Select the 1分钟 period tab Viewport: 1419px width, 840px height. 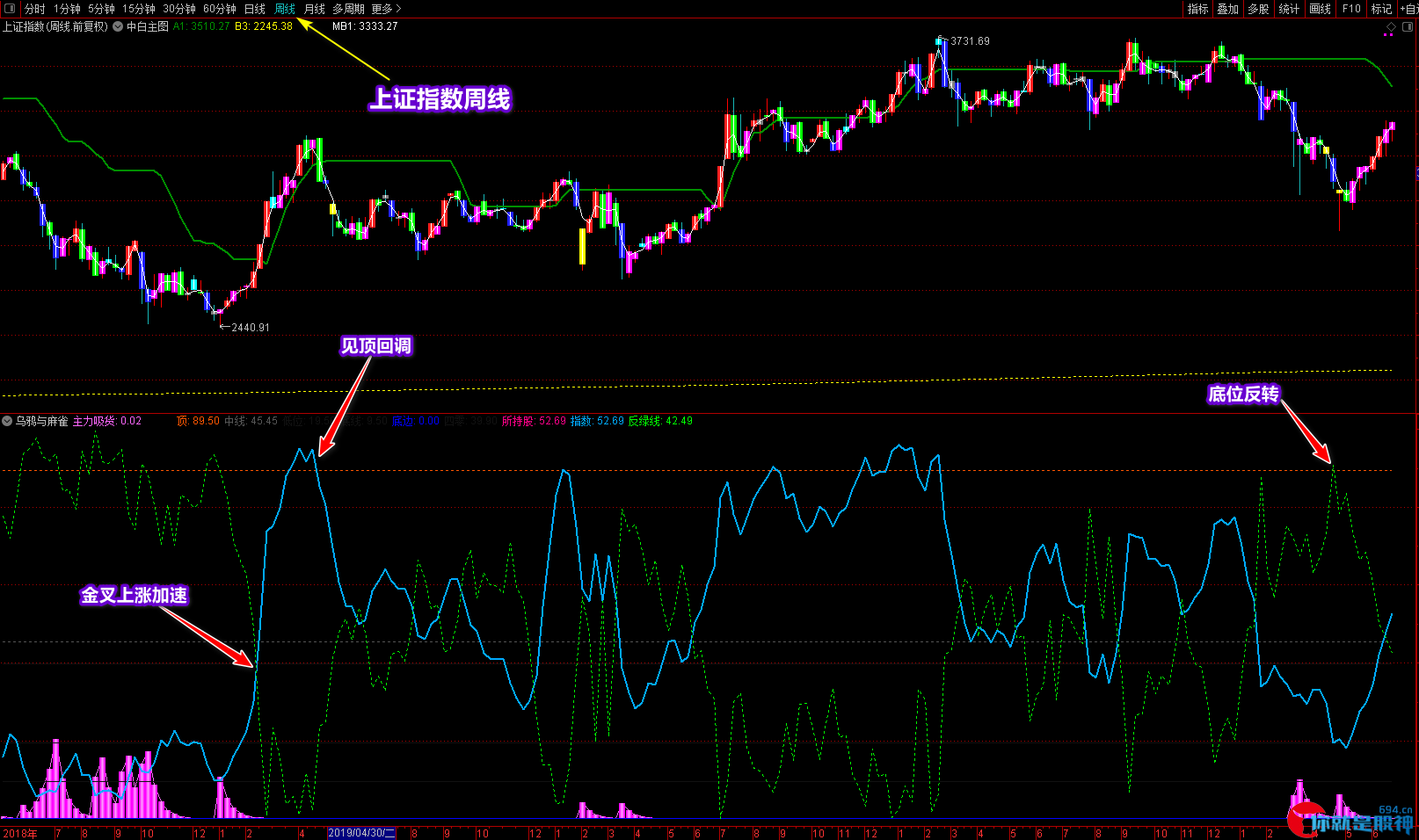[x=67, y=9]
